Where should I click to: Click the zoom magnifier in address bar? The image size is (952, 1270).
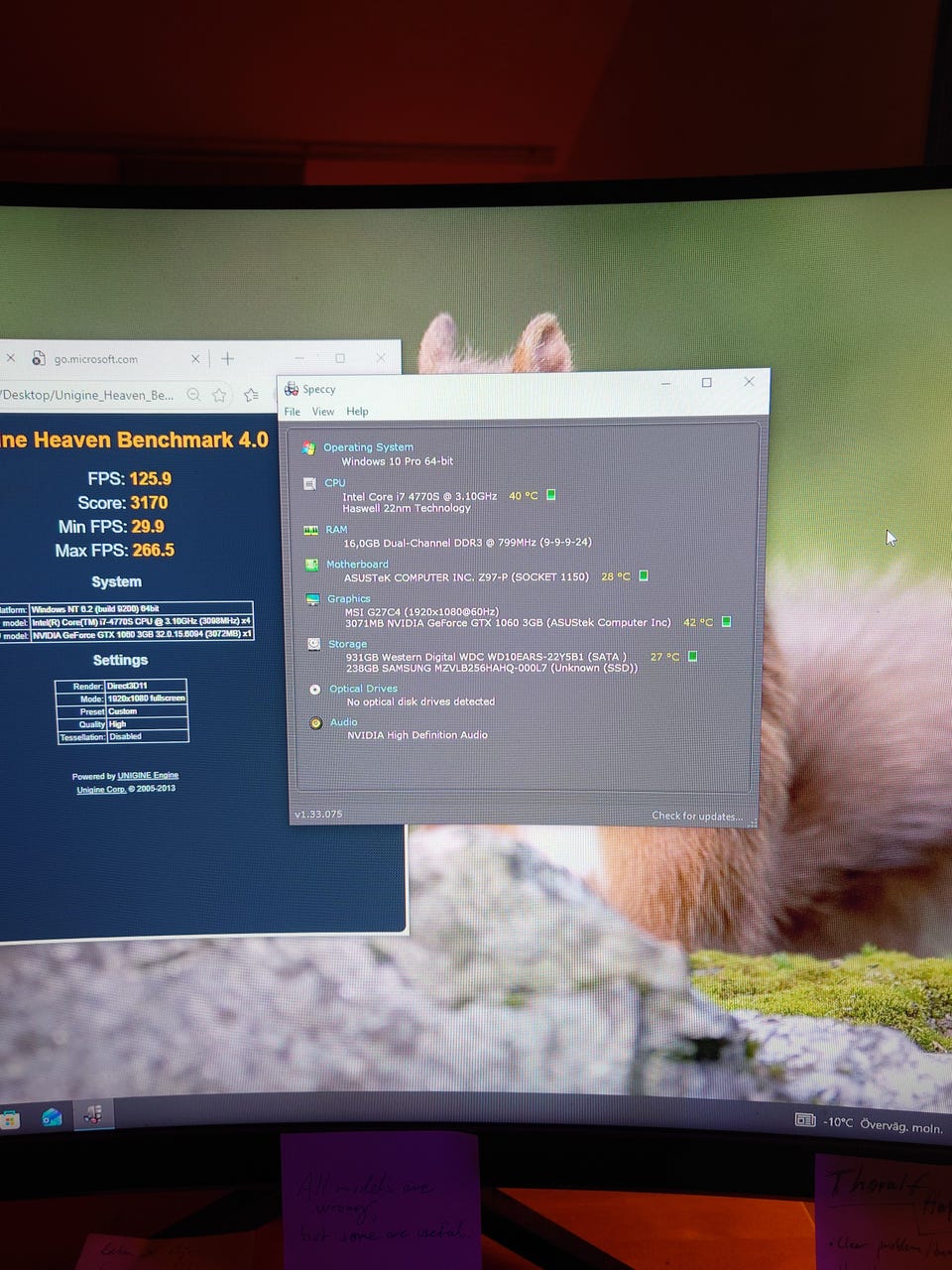coord(194,395)
